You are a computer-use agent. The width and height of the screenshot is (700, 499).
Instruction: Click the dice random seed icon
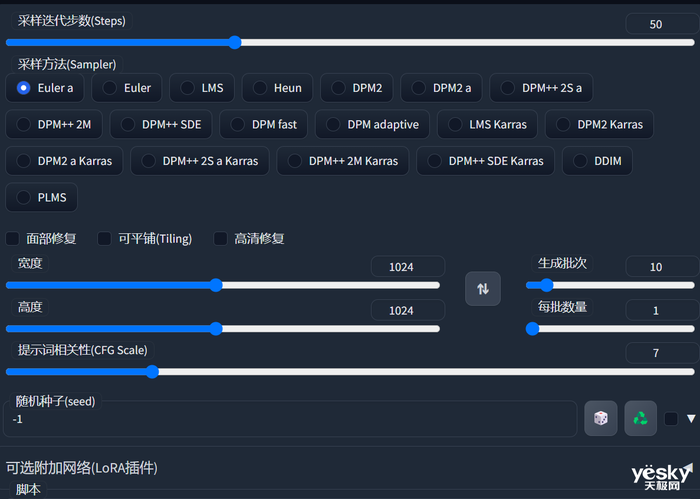point(600,418)
